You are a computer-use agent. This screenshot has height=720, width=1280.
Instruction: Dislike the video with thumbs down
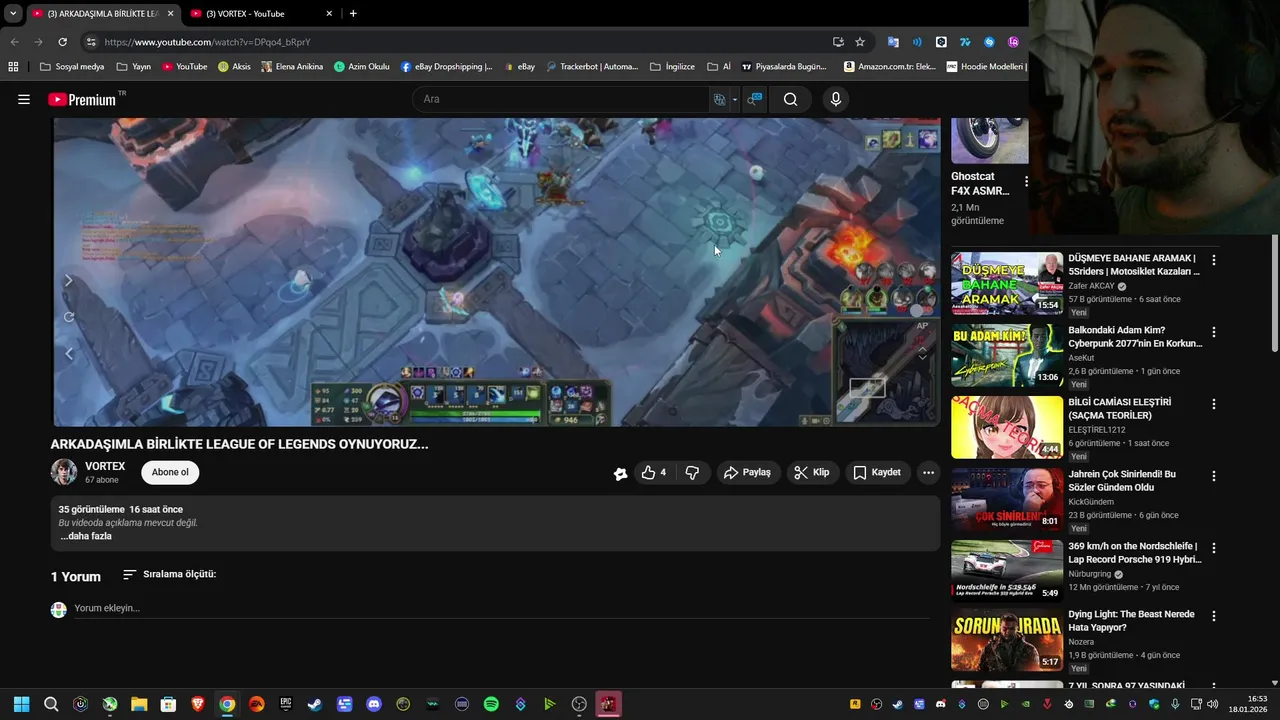click(692, 473)
